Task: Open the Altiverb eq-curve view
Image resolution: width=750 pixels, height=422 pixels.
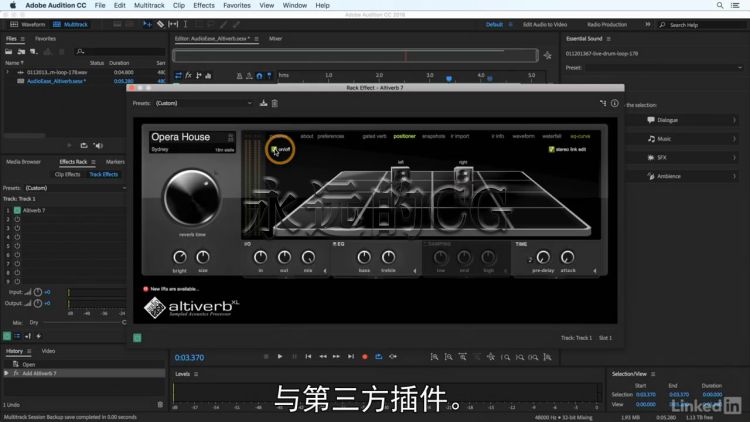Action: [x=580, y=136]
